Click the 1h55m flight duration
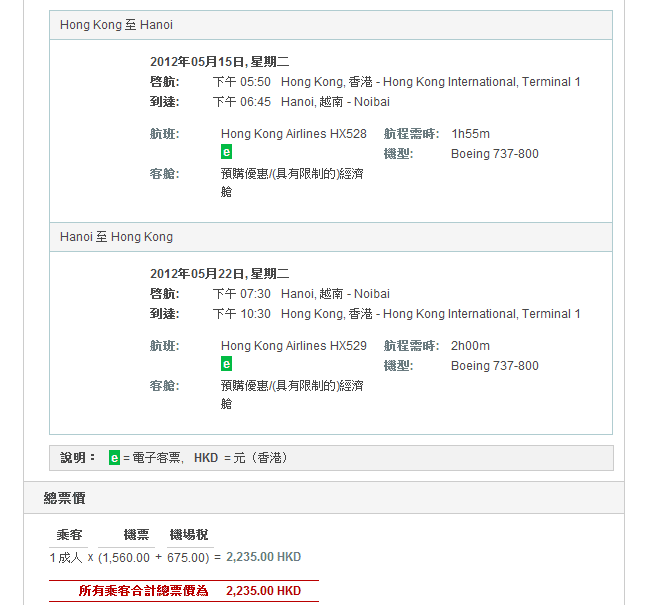The width and height of the screenshot is (645, 605). [470, 134]
